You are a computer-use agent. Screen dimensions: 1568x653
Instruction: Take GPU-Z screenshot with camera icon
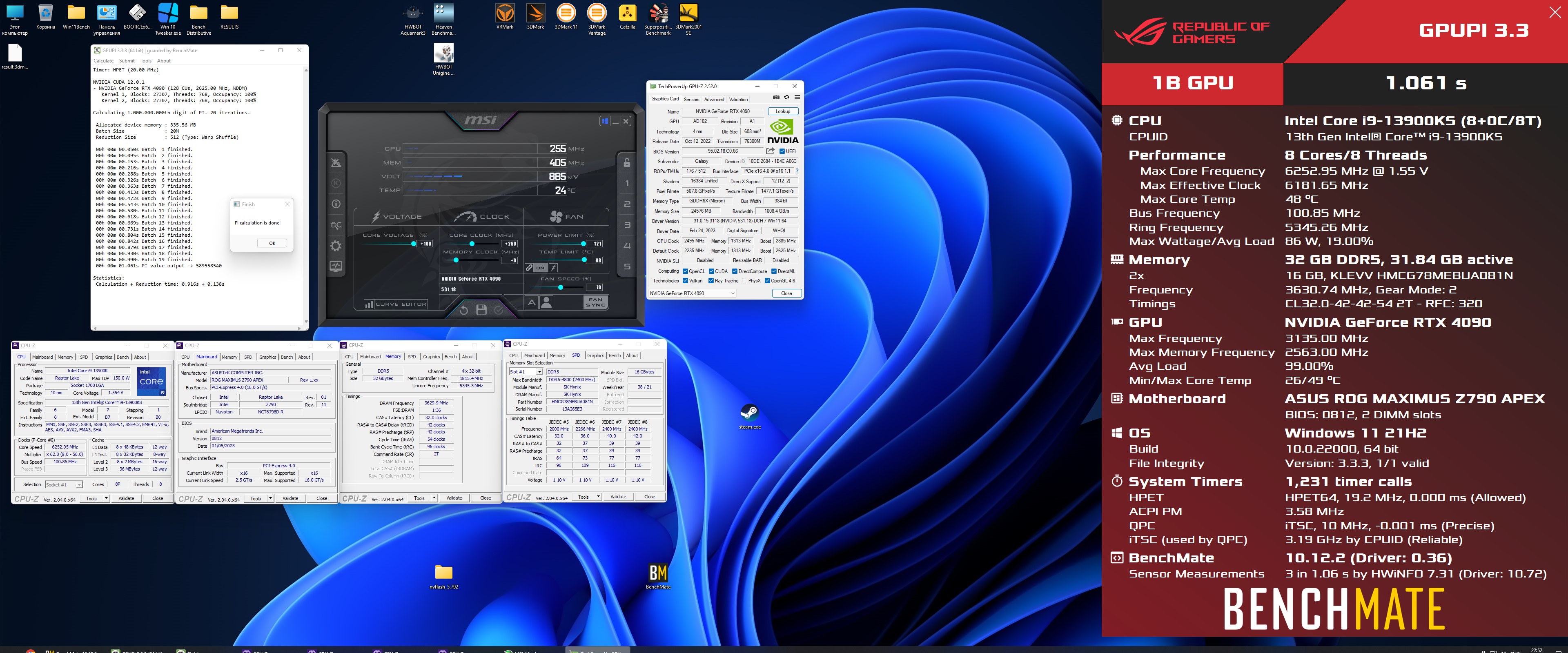point(776,98)
